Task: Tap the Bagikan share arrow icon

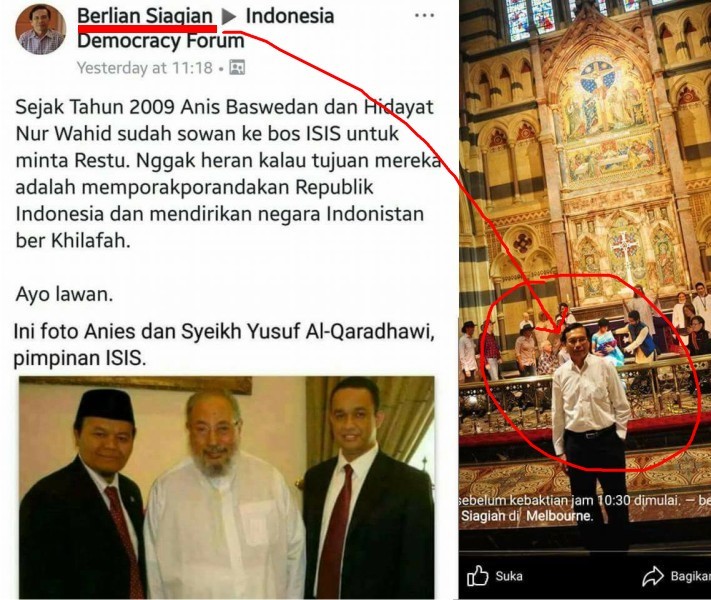Action: tap(653, 576)
